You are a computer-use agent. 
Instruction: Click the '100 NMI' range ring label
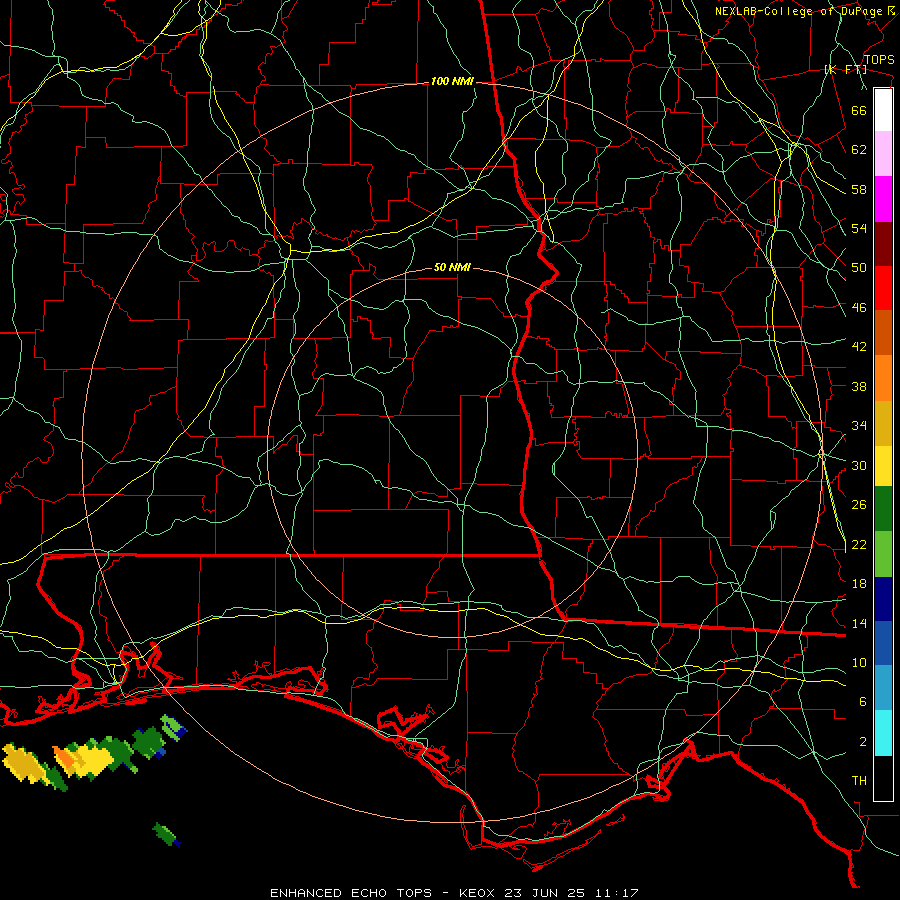tap(452, 82)
